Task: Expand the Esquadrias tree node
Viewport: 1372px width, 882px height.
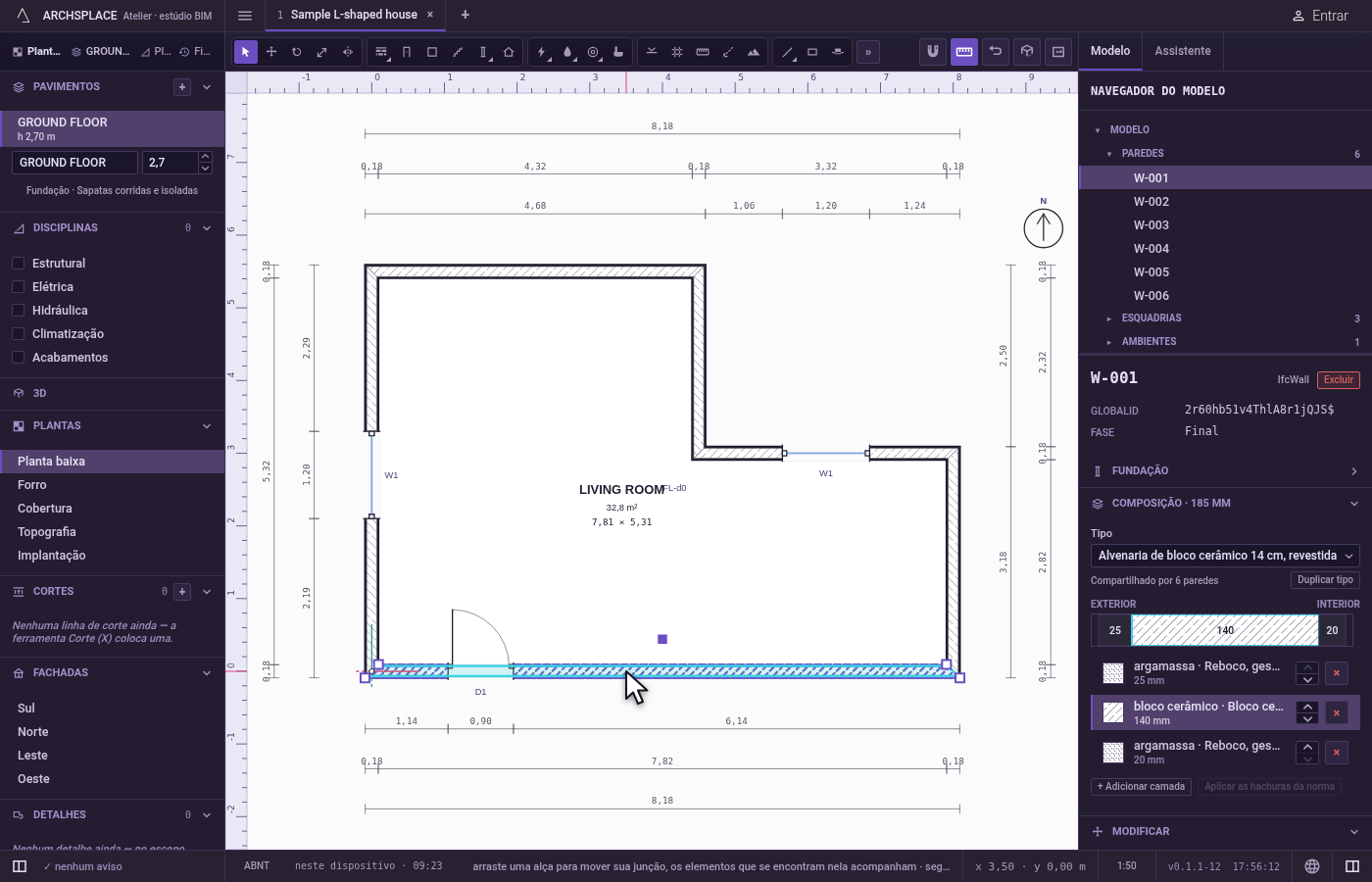Action: (1109, 318)
